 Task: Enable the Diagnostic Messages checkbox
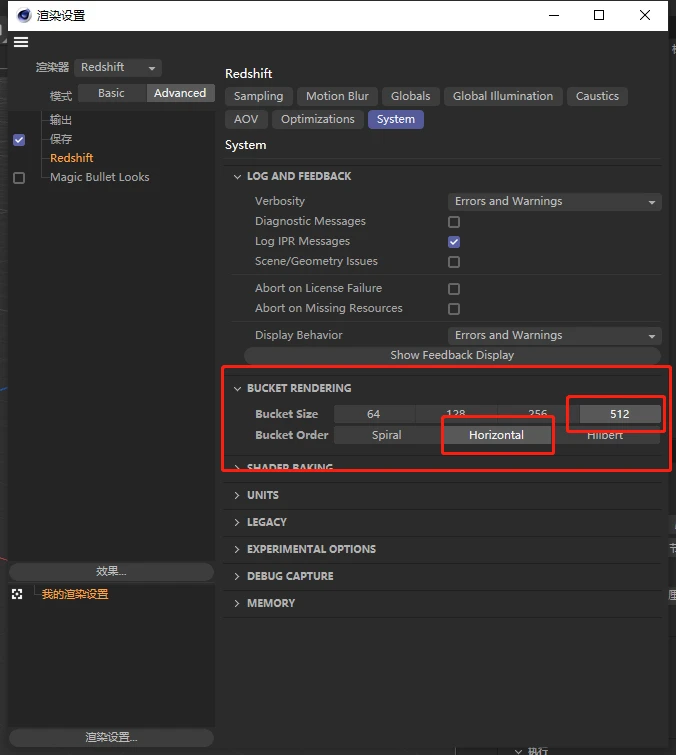pyautogui.click(x=454, y=222)
